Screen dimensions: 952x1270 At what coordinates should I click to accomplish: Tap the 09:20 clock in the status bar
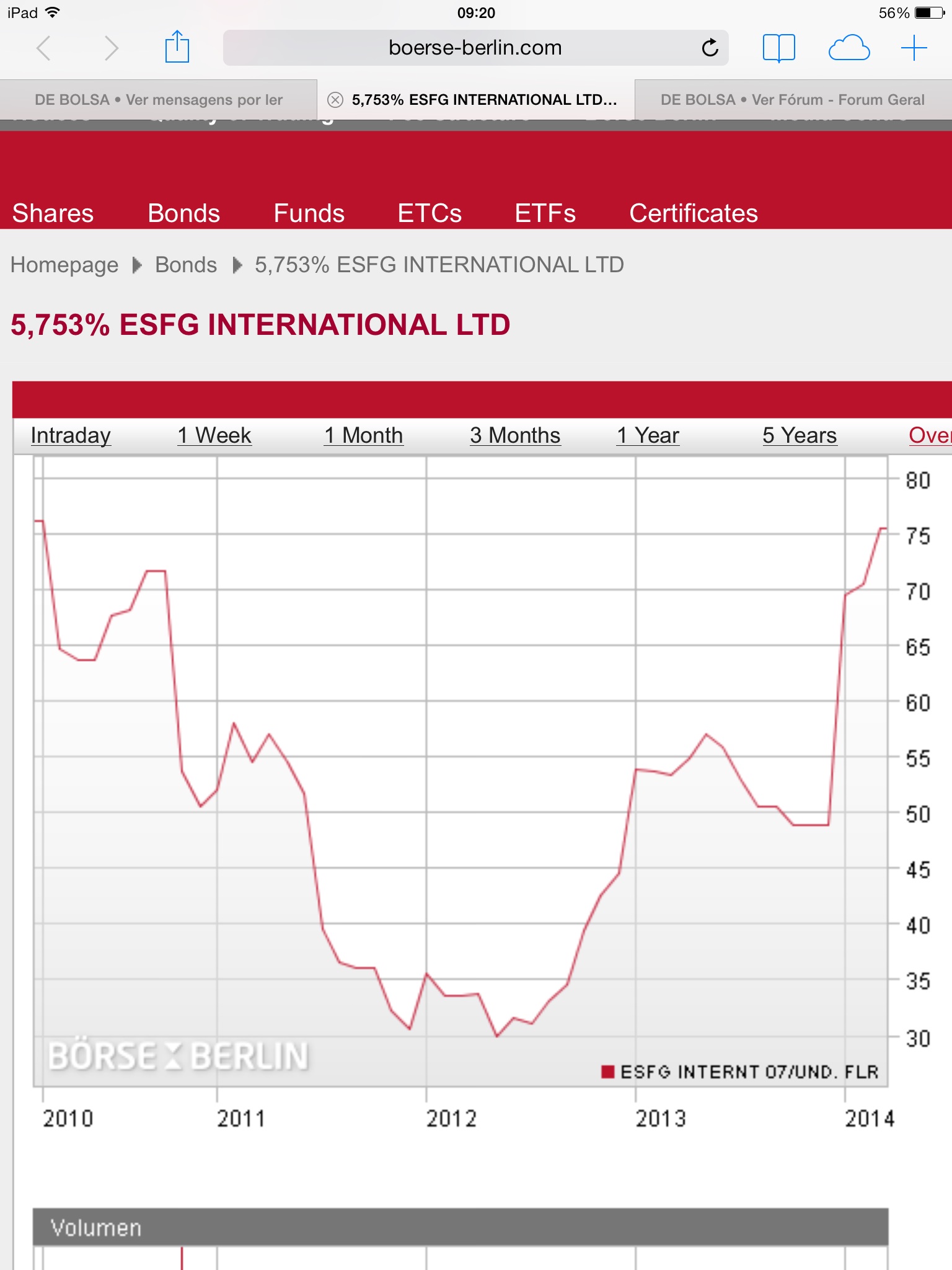(476, 12)
